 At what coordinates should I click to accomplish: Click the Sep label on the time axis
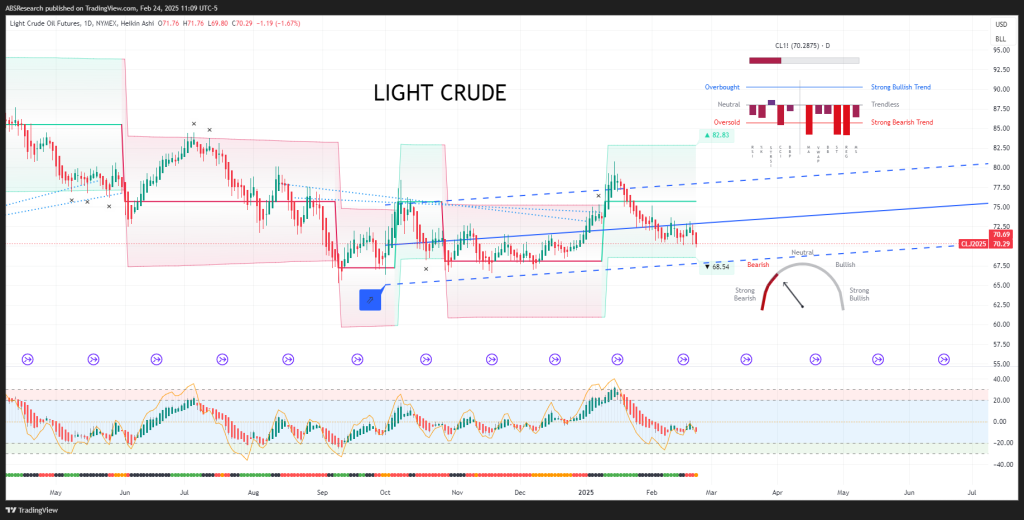(x=323, y=492)
